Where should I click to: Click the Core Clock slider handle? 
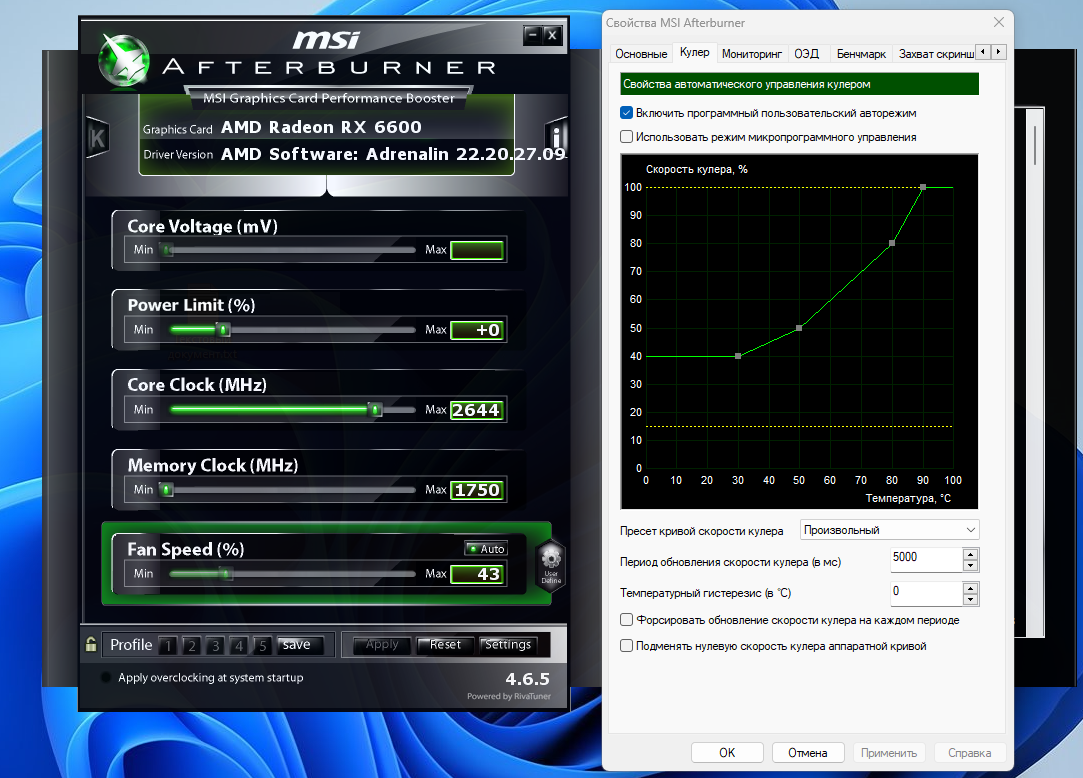(375, 409)
